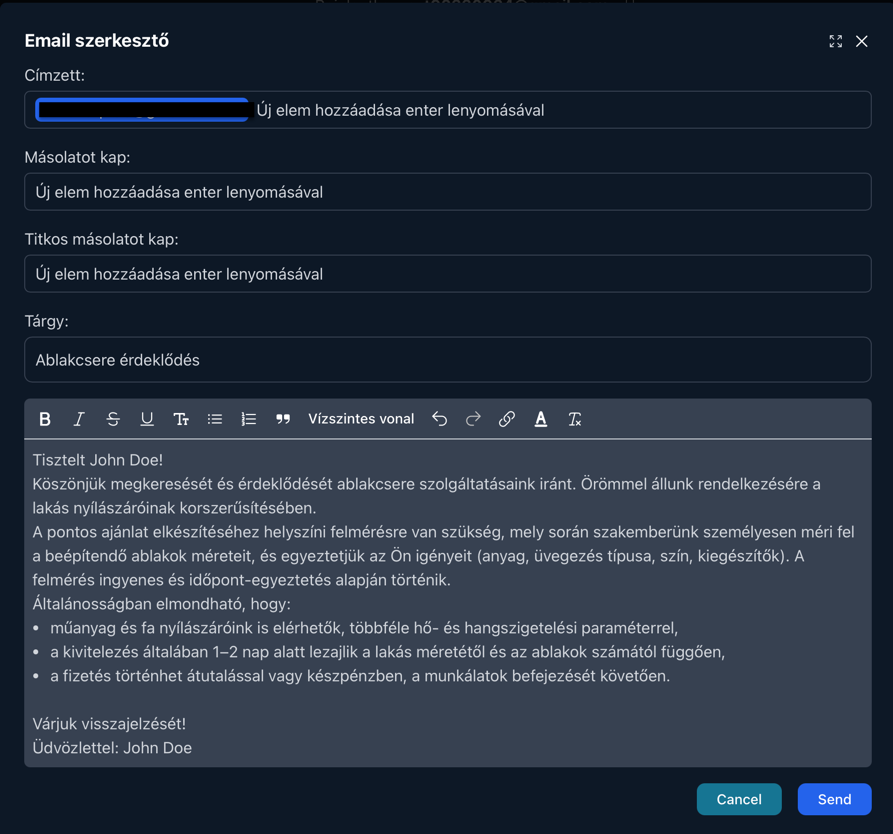Click the Send button
893x834 pixels.
click(834, 799)
